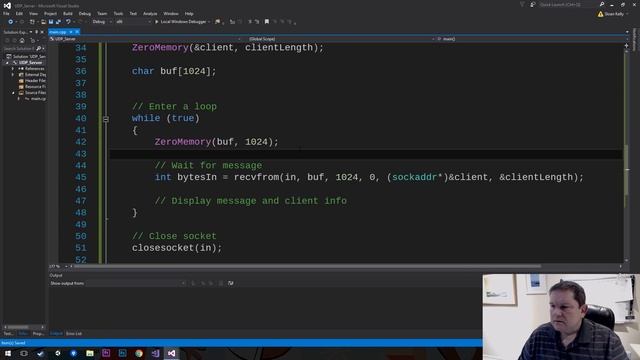640x360 pixels.
Task: Click the signed-in user account name
Action: click(x=614, y=14)
